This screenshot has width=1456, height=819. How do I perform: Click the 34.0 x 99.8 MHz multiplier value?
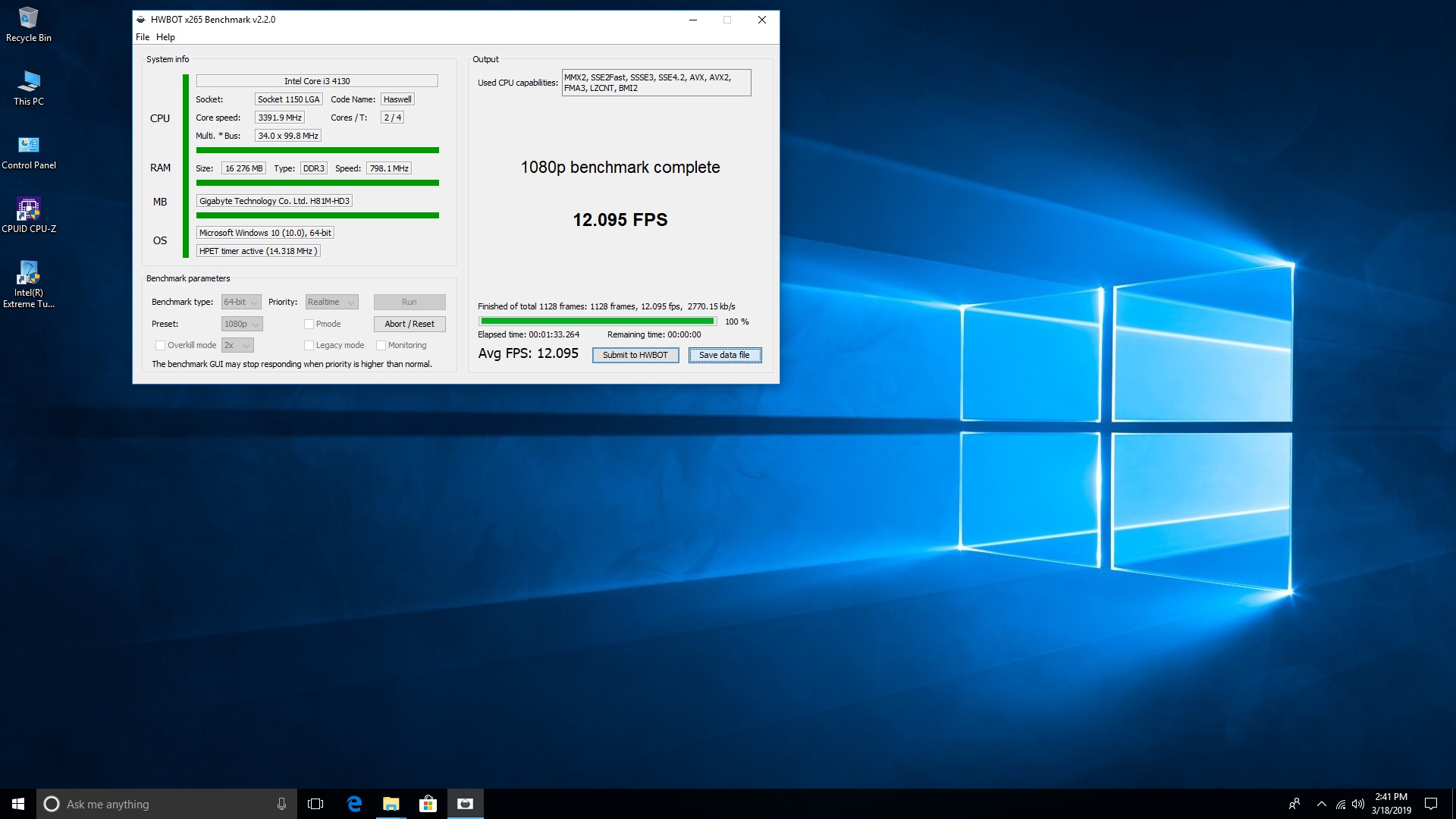pos(288,136)
